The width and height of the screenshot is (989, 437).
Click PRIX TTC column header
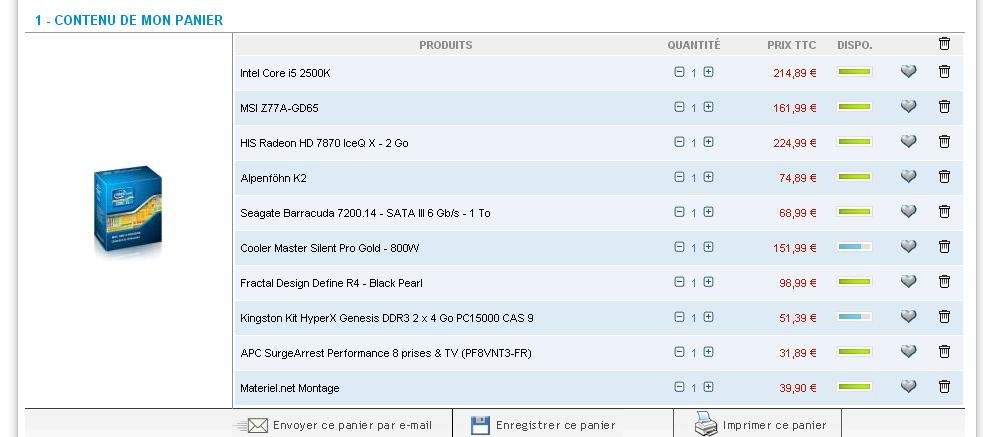792,45
